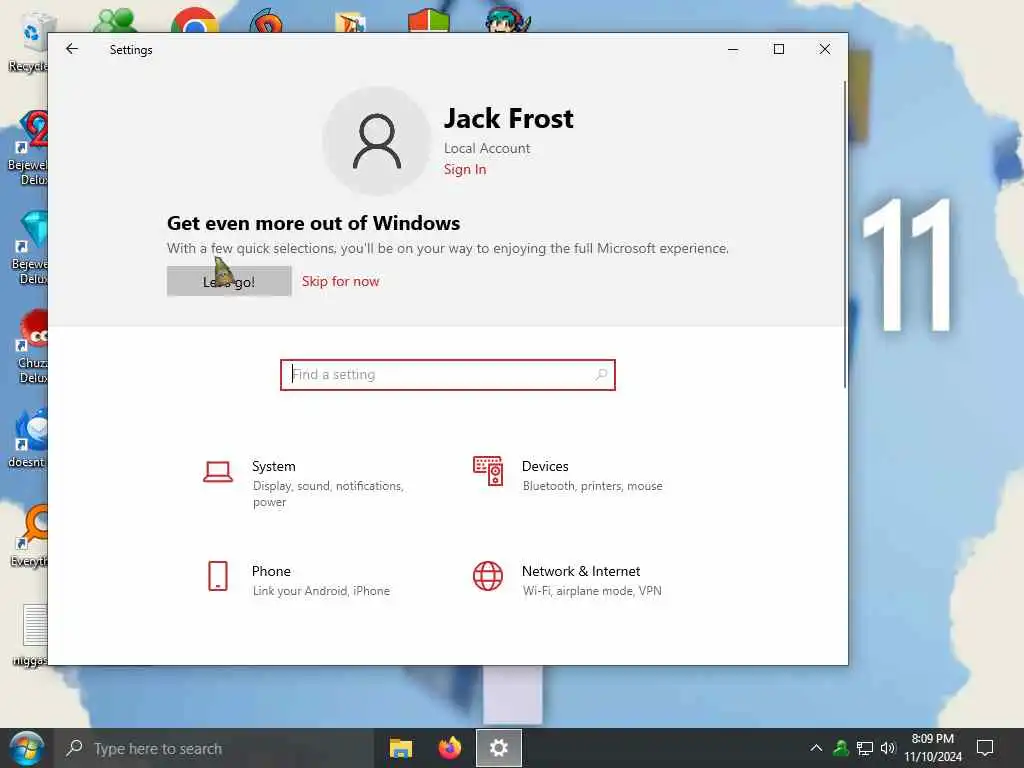The height and width of the screenshot is (768, 1024).
Task: Open the System category title
Action: pyautogui.click(x=274, y=466)
